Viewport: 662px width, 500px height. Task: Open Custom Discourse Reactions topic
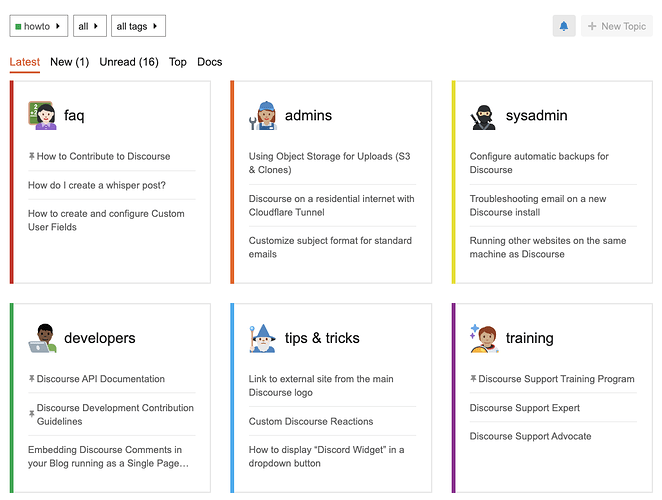click(x=311, y=421)
